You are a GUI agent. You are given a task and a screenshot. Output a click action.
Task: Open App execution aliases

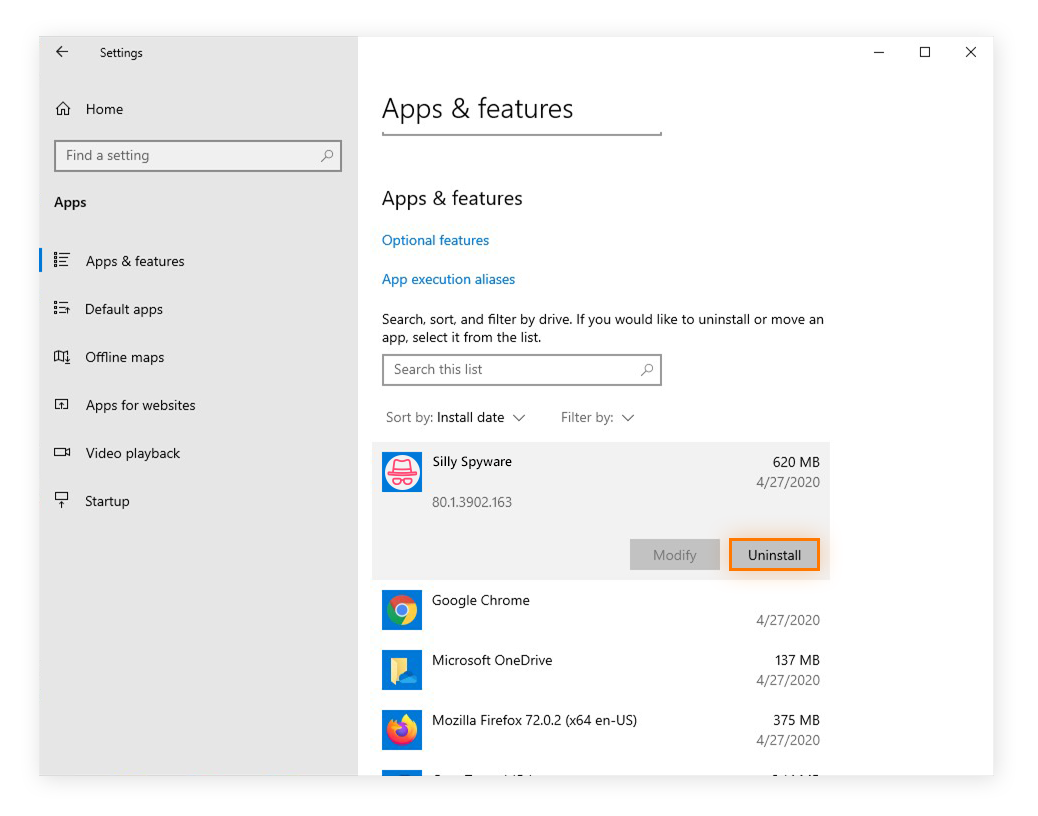448,279
